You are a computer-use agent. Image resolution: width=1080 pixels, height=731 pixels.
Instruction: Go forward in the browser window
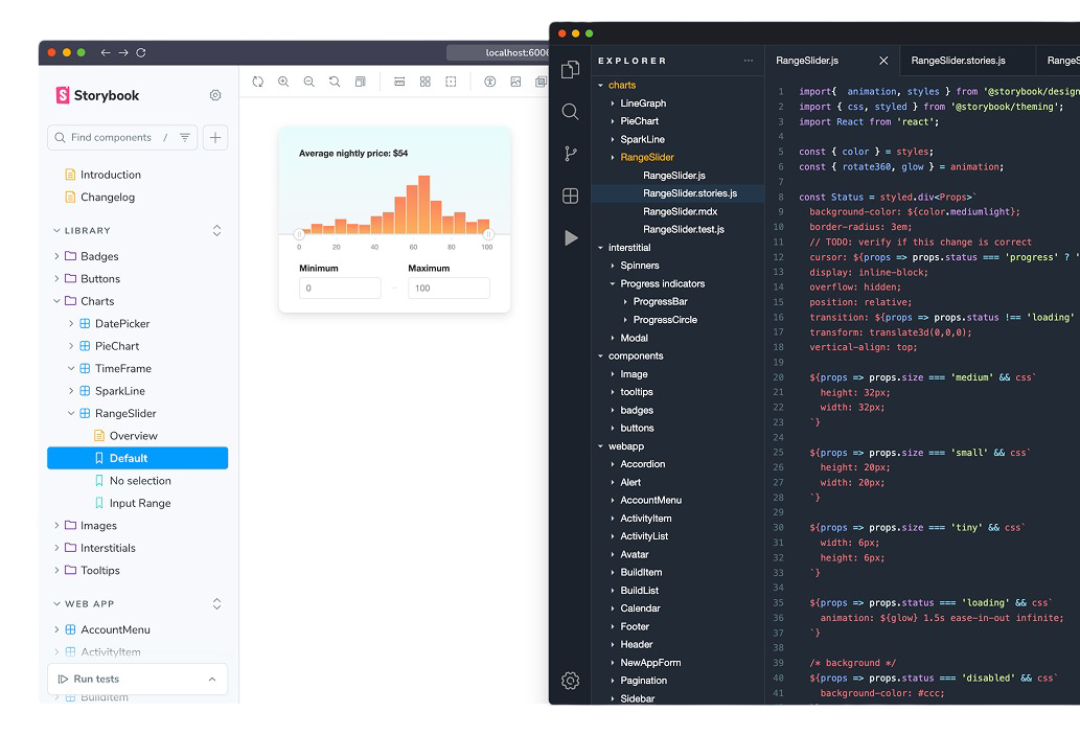123,52
